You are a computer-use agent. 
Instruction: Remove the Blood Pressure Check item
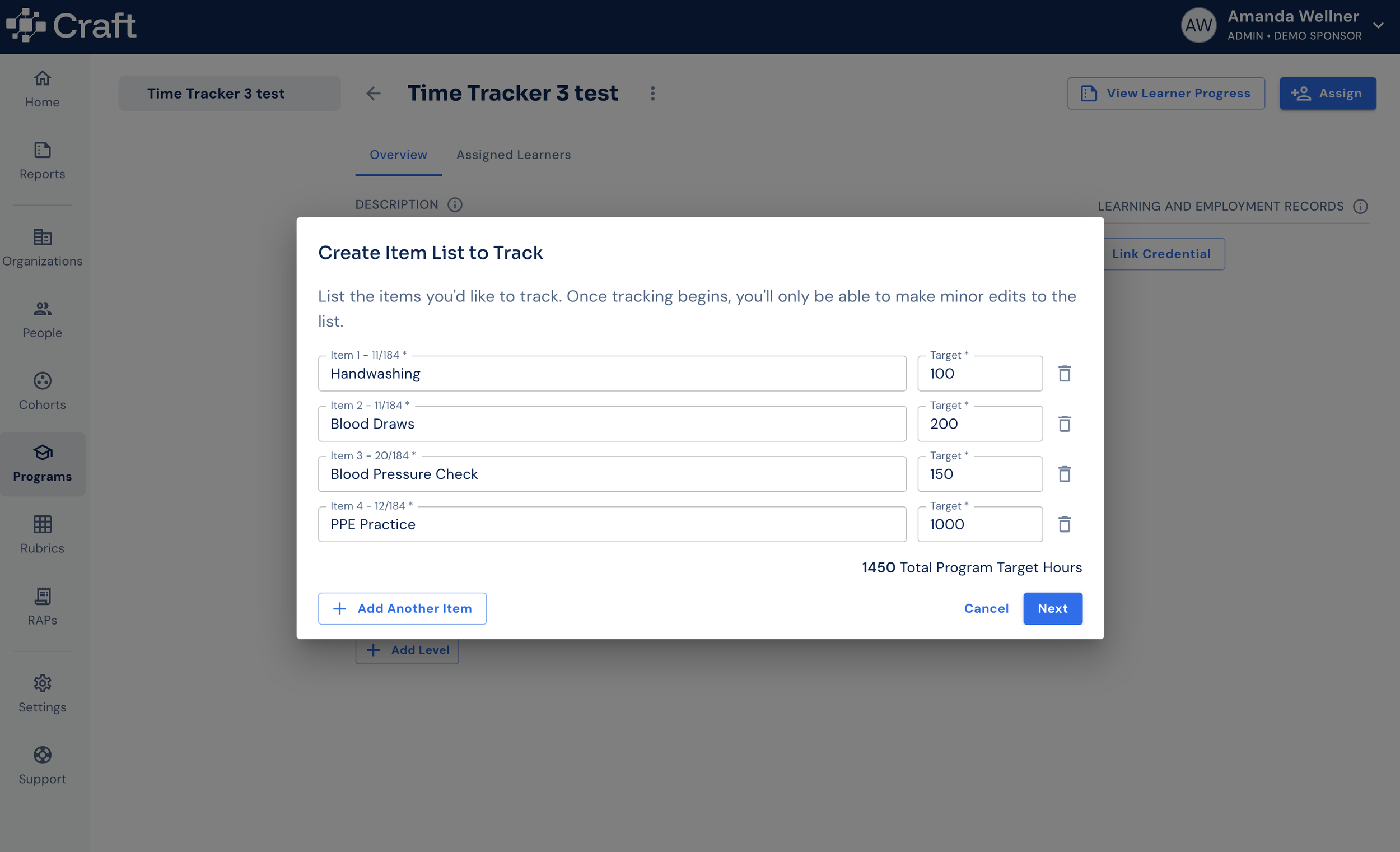pos(1064,474)
